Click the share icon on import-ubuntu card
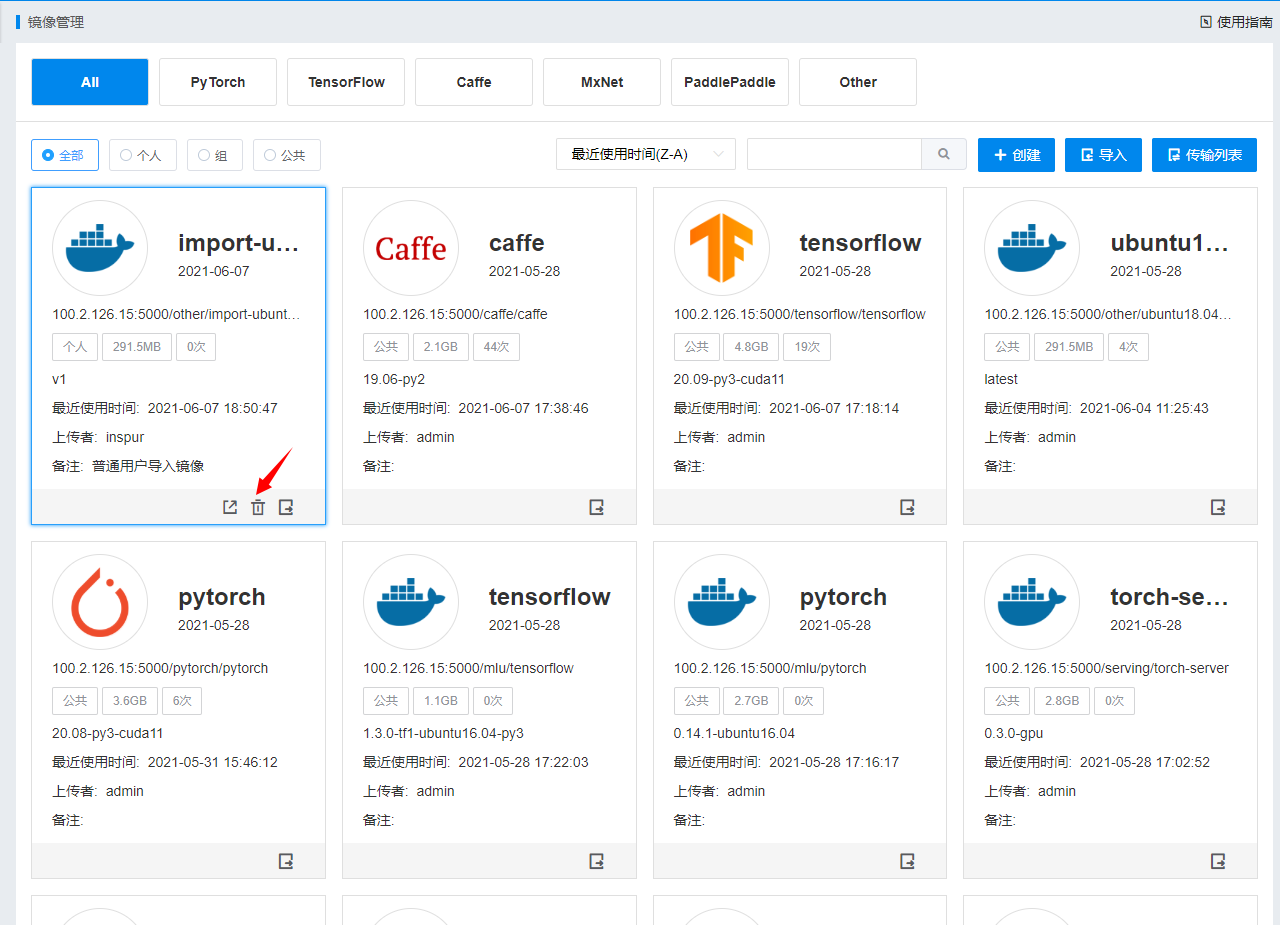Screen dimensions: 1280x925 click(230, 507)
